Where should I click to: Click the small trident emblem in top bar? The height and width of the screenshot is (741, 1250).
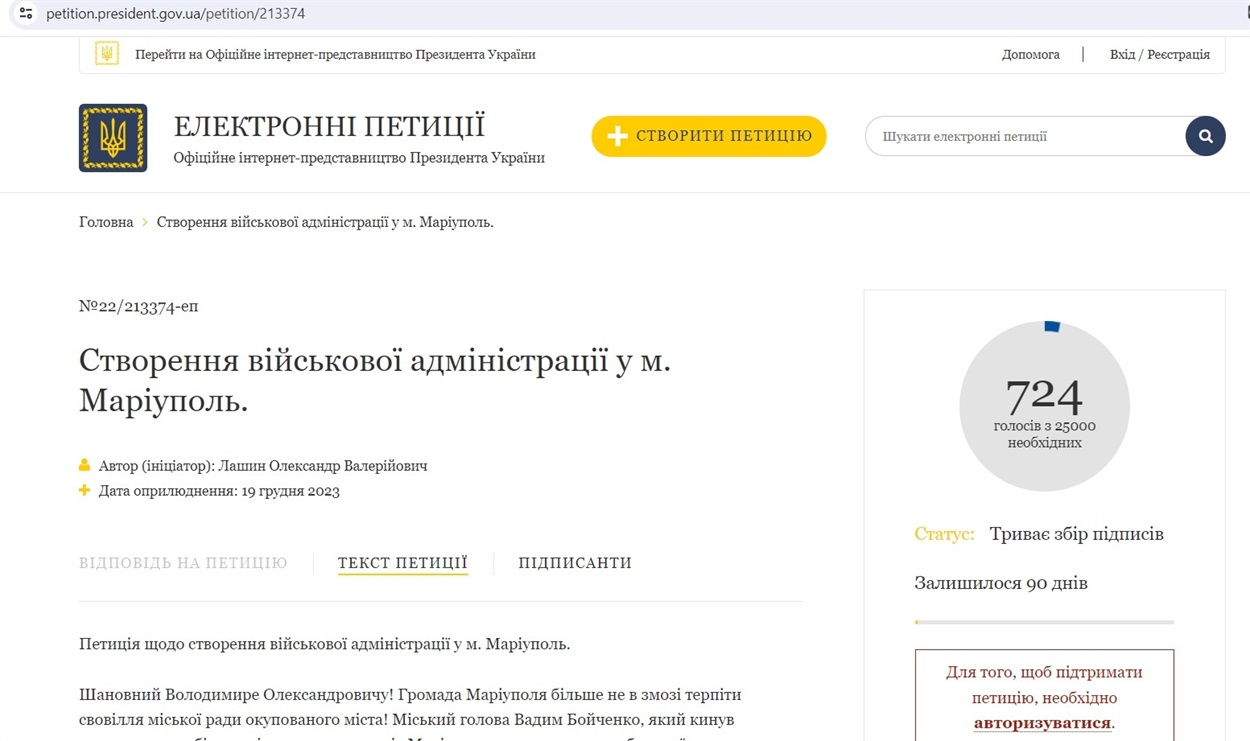[x=107, y=54]
